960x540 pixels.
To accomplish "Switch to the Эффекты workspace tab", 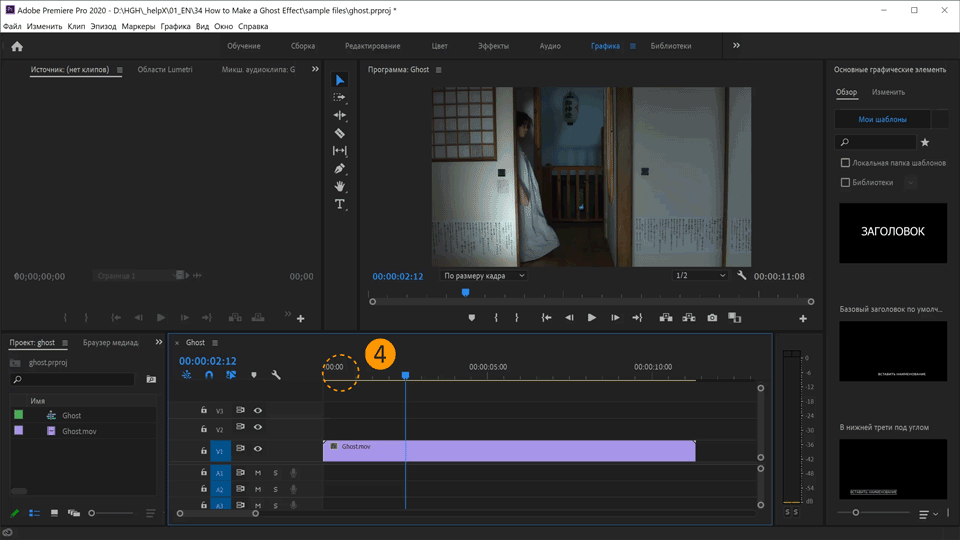I will coord(493,46).
